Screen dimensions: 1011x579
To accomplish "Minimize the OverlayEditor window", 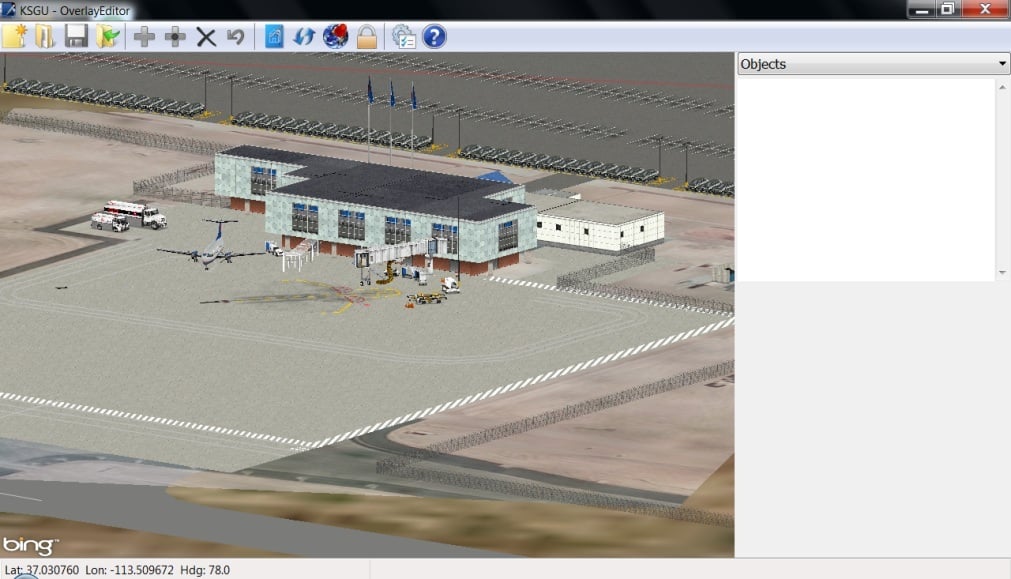I will (922, 9).
